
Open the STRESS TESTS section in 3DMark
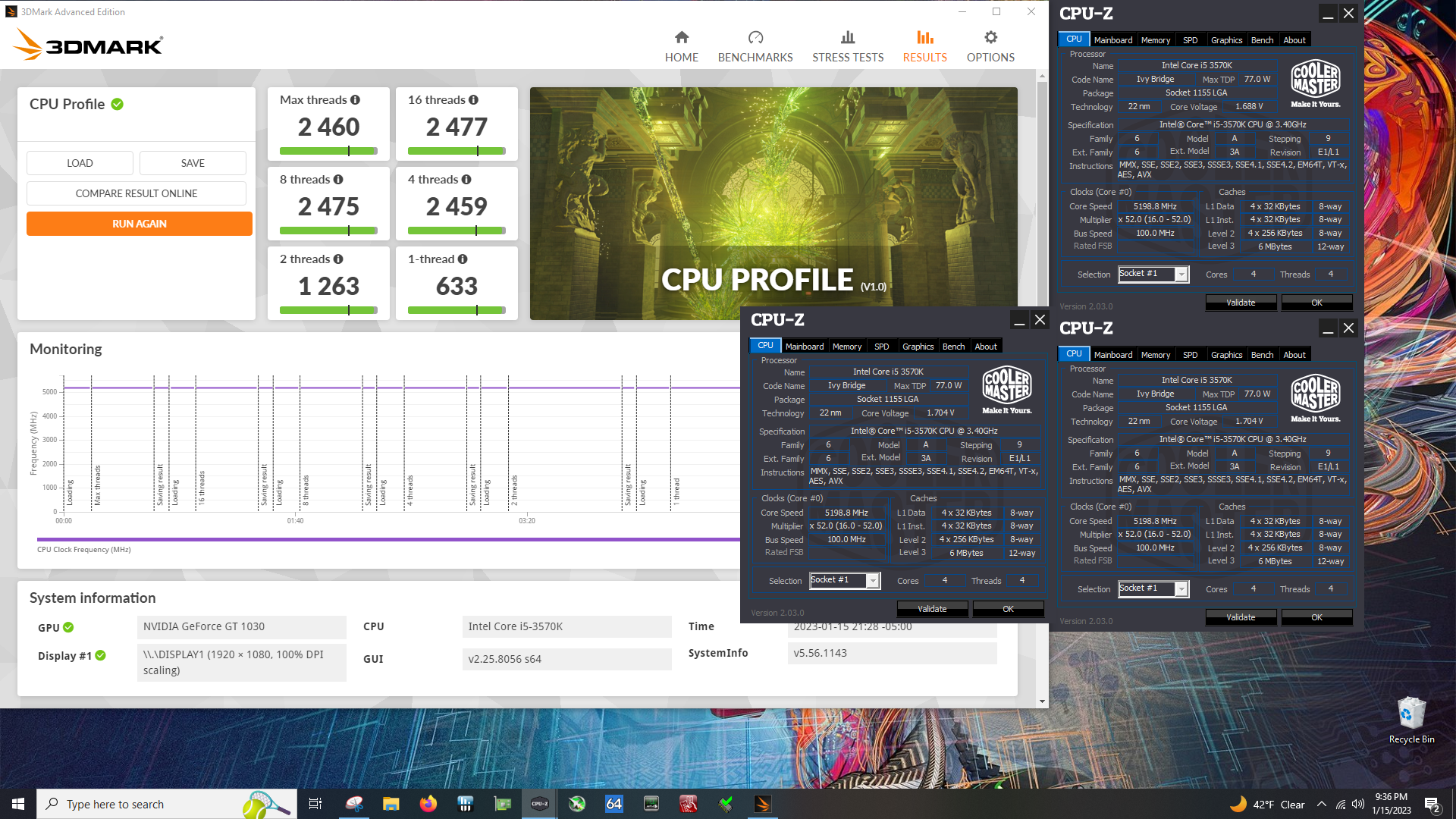(x=848, y=47)
